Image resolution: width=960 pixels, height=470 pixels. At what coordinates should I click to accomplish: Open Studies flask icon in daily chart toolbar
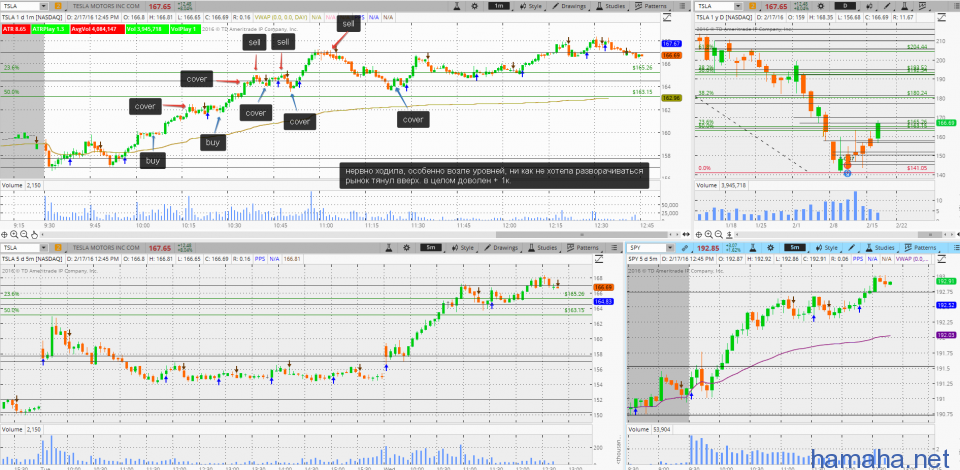pos(904,6)
